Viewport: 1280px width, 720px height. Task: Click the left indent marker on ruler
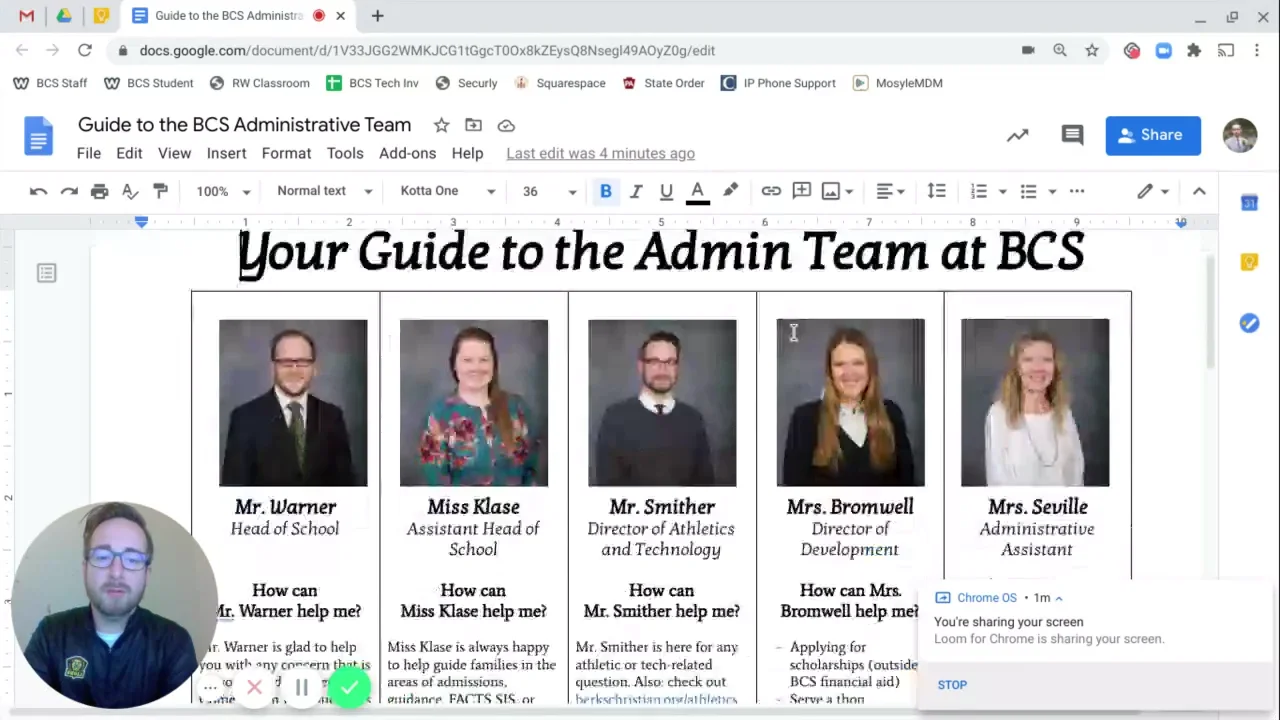(141, 222)
